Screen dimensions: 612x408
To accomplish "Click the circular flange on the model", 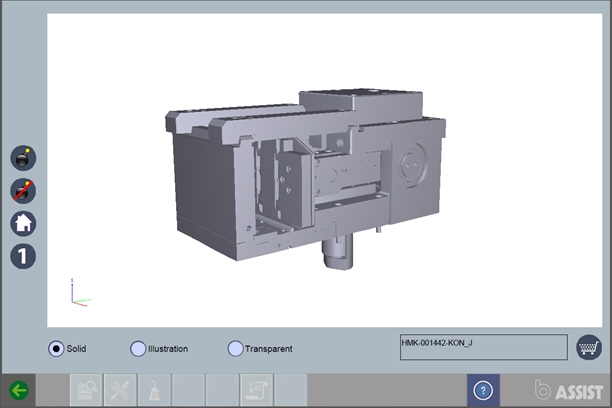I will tap(413, 166).
